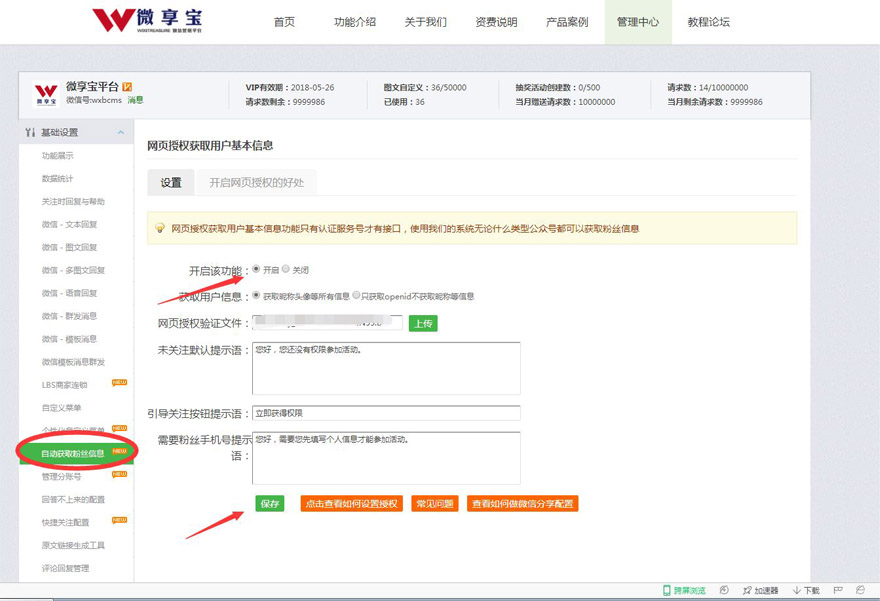Open 微信 - 图文回复 in sidebar

[69, 247]
